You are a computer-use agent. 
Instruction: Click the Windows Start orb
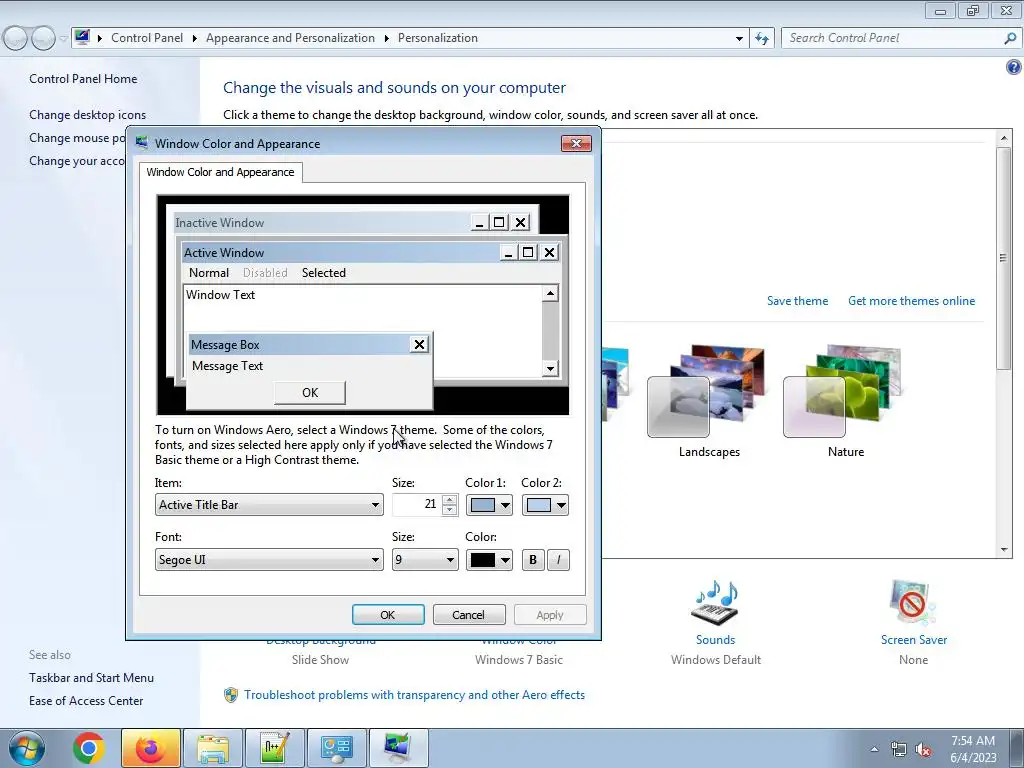click(27, 748)
